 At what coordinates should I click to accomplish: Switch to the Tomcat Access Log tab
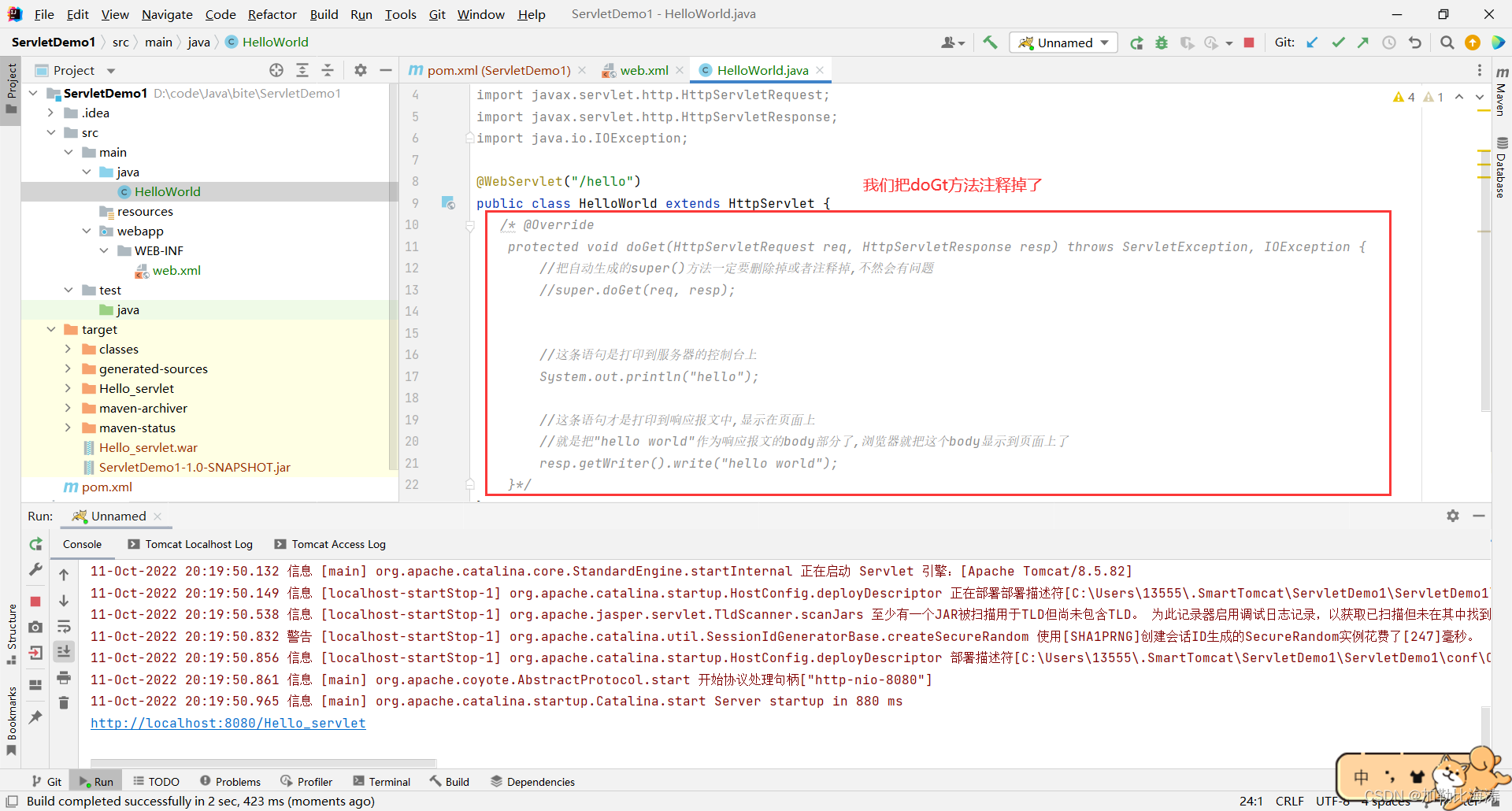pyautogui.click(x=338, y=544)
